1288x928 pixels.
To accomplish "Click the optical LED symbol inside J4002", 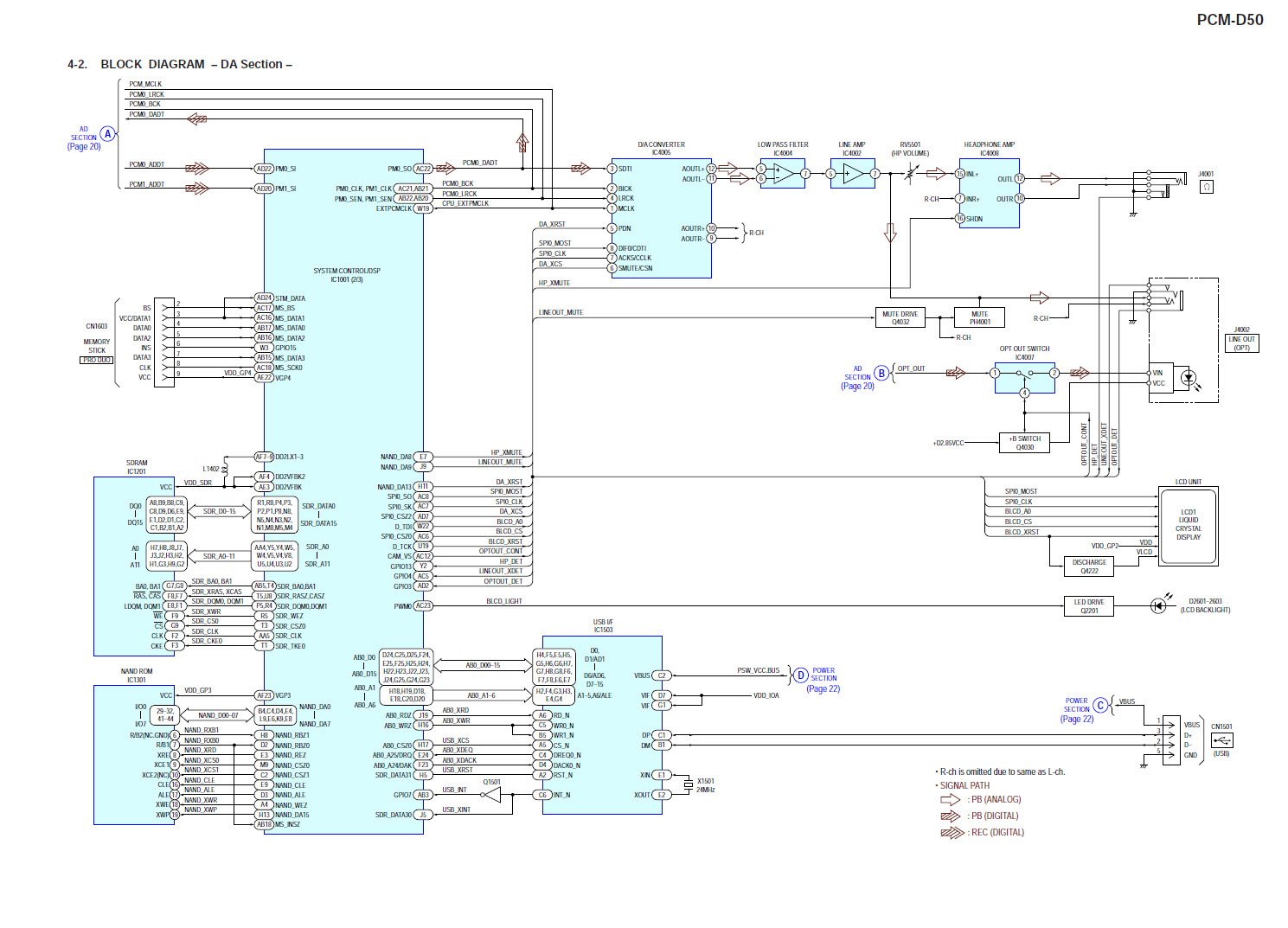I will [x=1189, y=377].
